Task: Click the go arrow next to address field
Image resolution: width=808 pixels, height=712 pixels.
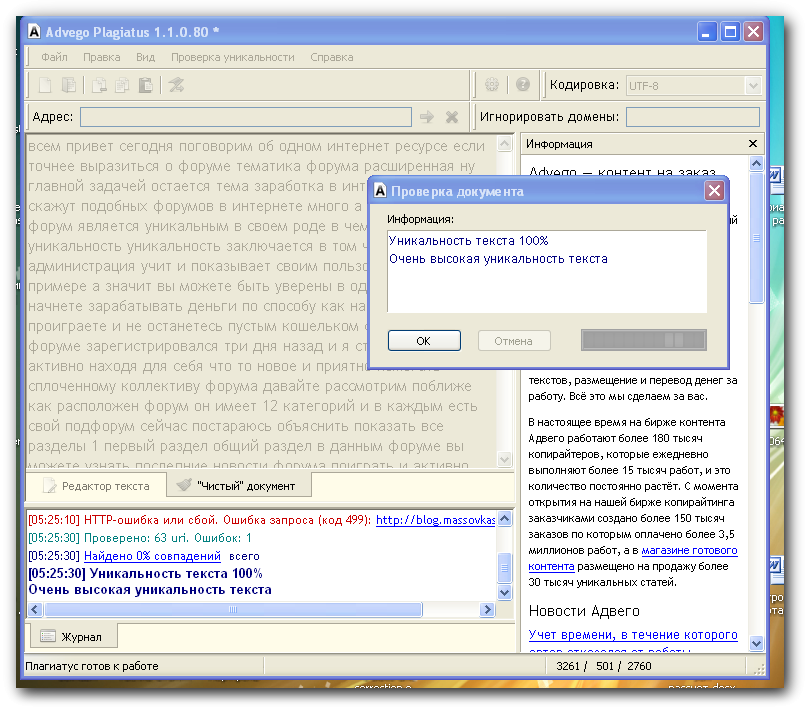Action: [427, 117]
